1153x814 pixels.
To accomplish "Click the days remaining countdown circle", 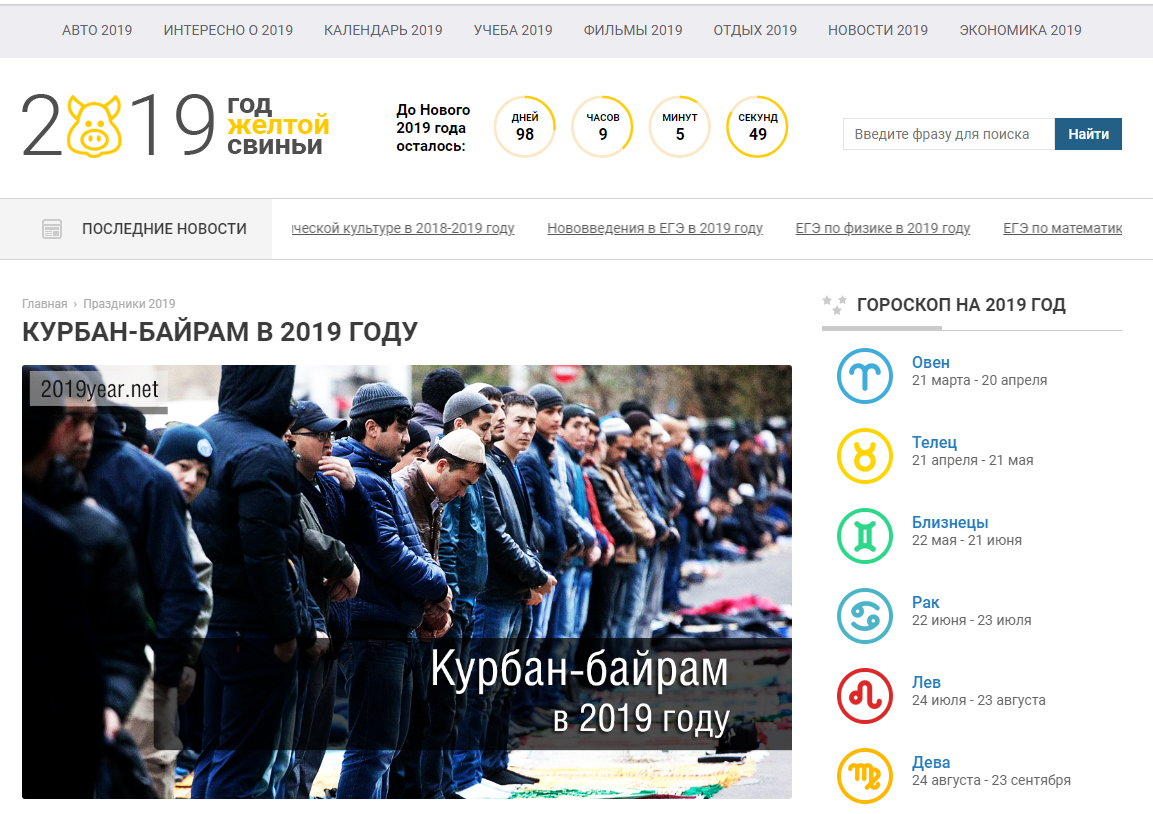I will pos(525,127).
